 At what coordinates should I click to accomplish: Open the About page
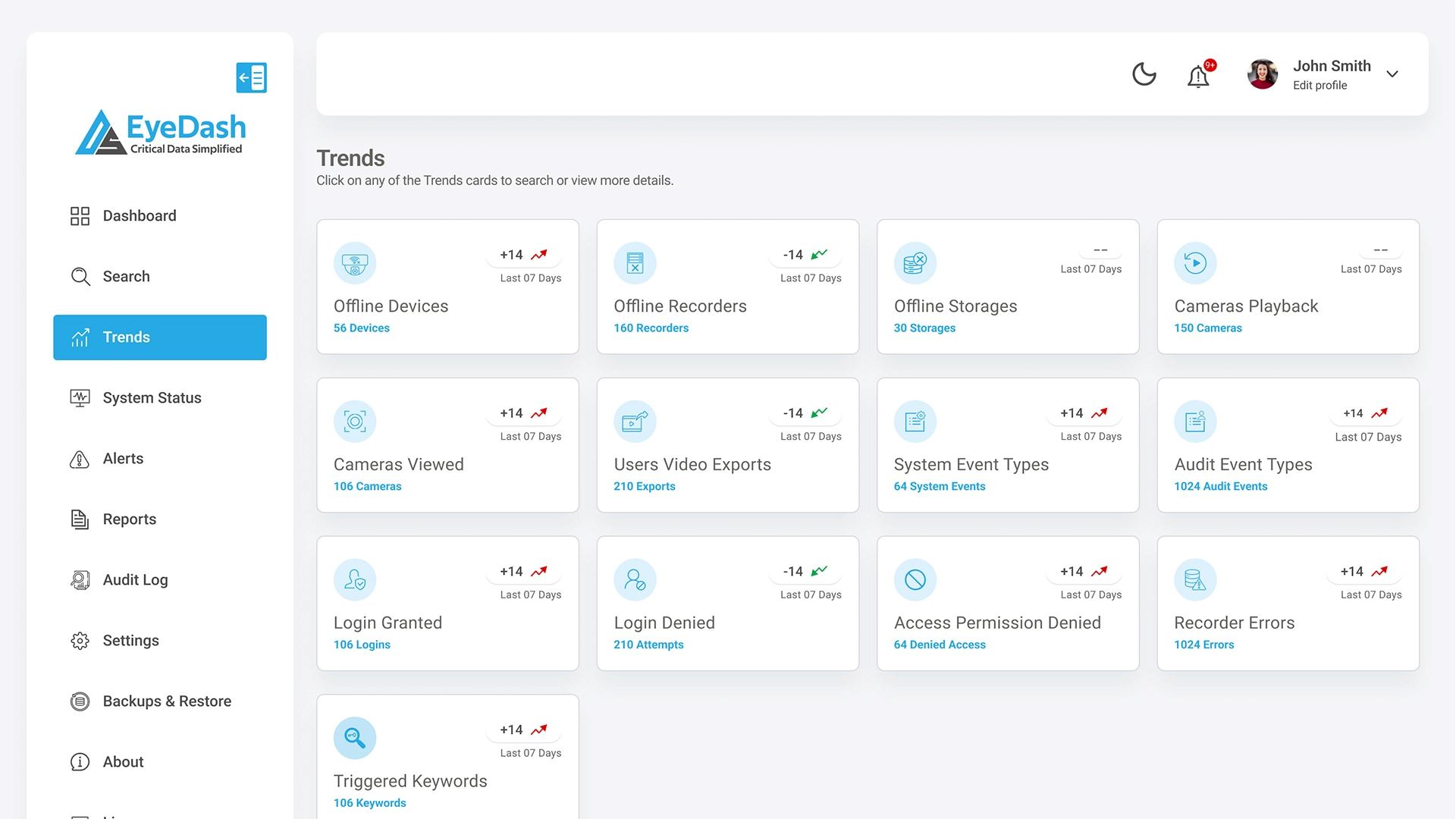(160, 762)
